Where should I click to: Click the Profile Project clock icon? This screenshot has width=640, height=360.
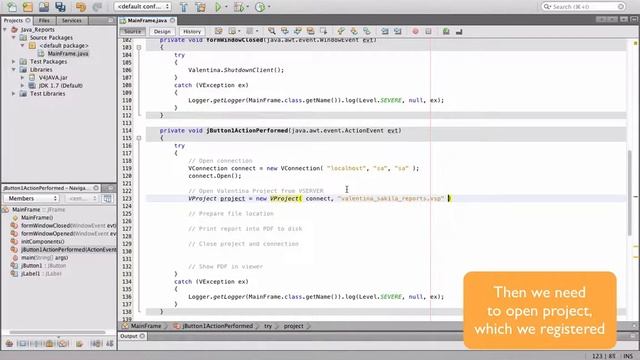pos(260,7)
